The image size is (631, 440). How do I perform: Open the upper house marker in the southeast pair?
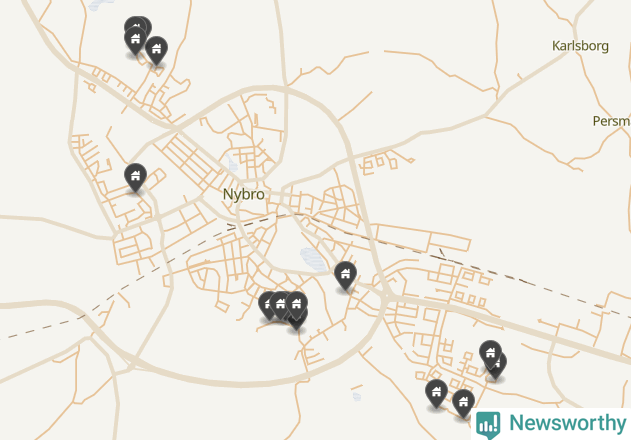(490, 354)
